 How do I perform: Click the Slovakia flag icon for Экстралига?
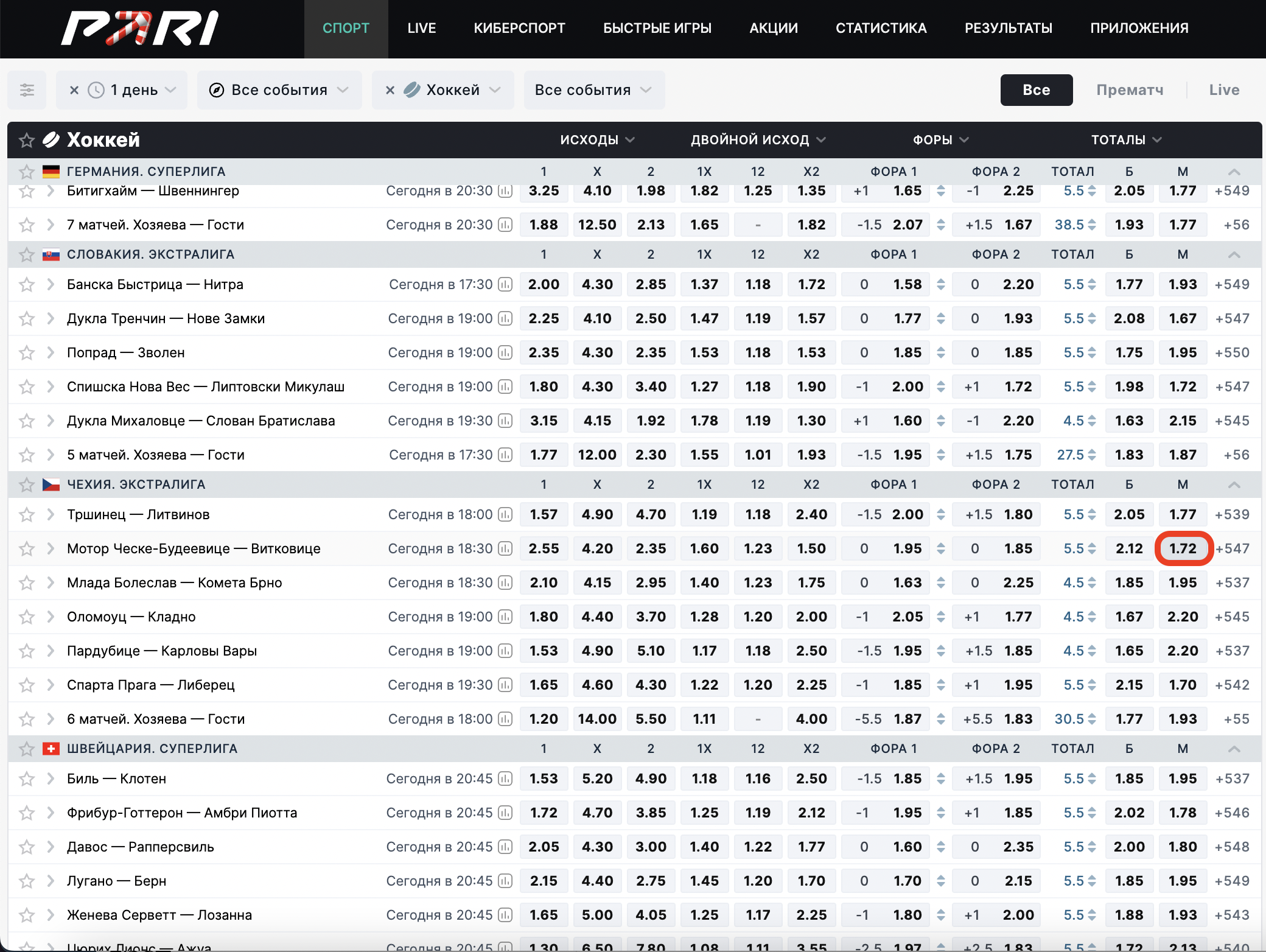point(51,254)
